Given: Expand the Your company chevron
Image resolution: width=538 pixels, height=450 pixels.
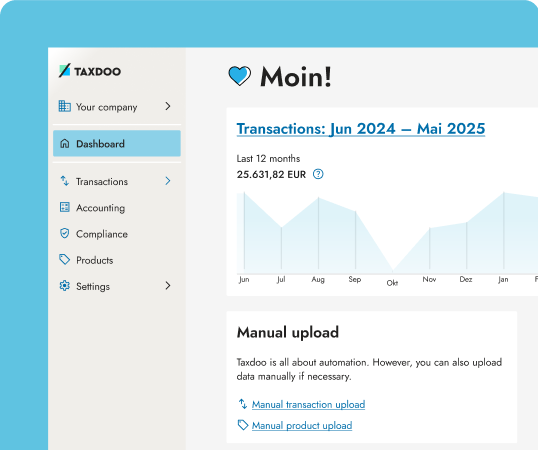Looking at the screenshot, I should coord(168,106).
